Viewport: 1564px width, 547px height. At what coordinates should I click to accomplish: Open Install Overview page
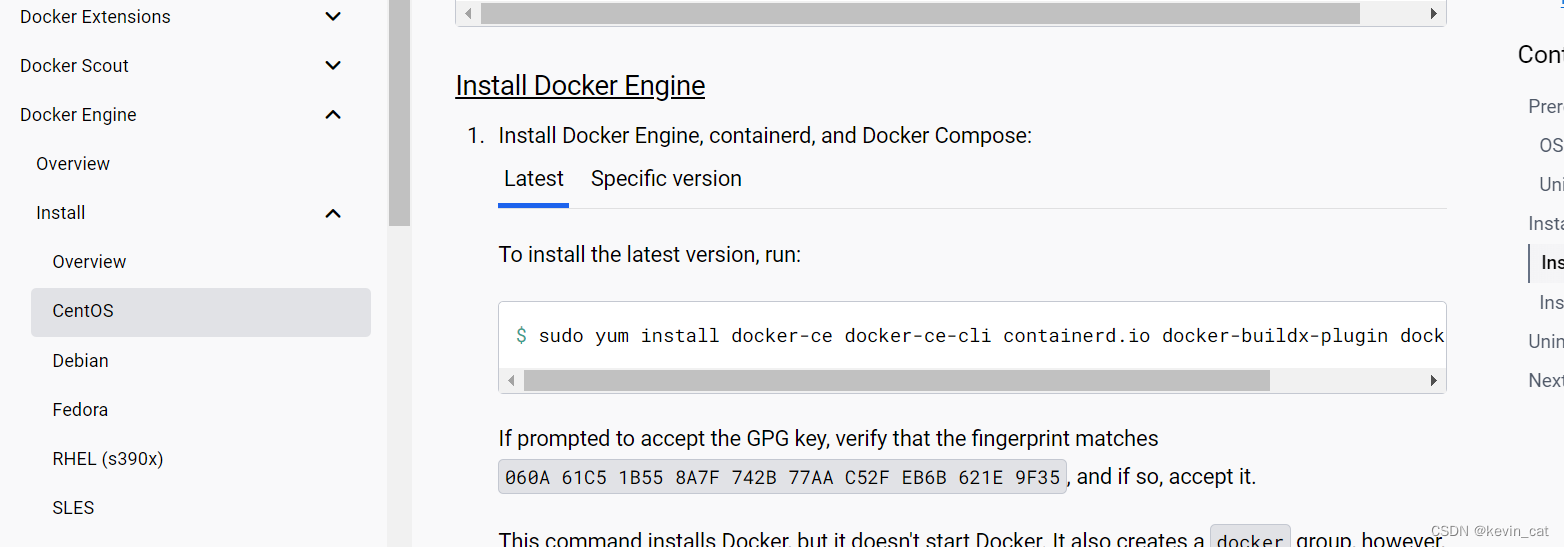click(x=89, y=262)
